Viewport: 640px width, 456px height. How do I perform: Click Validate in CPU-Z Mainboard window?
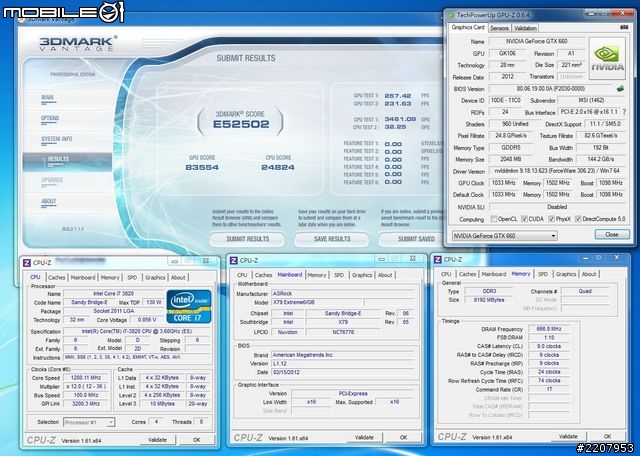point(364,437)
